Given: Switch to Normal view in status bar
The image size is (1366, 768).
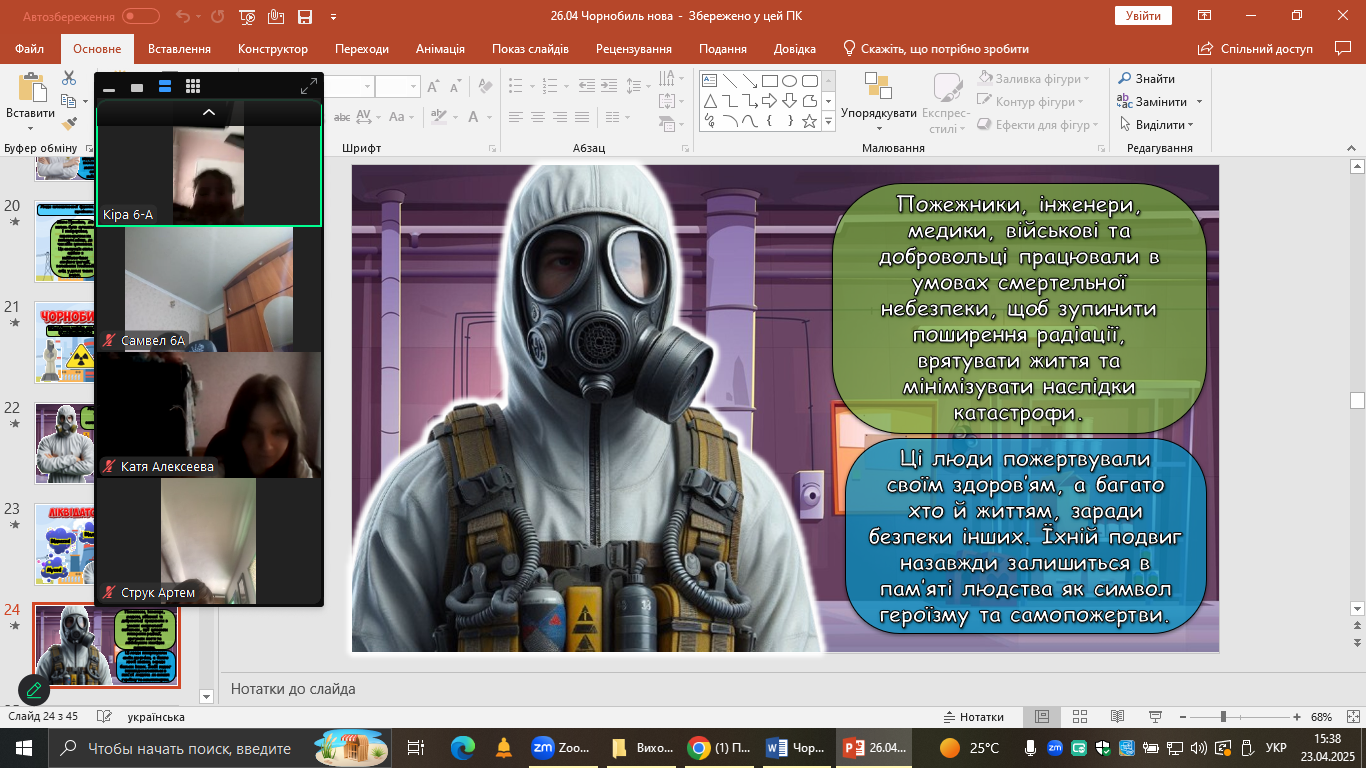Looking at the screenshot, I should click(x=1042, y=717).
